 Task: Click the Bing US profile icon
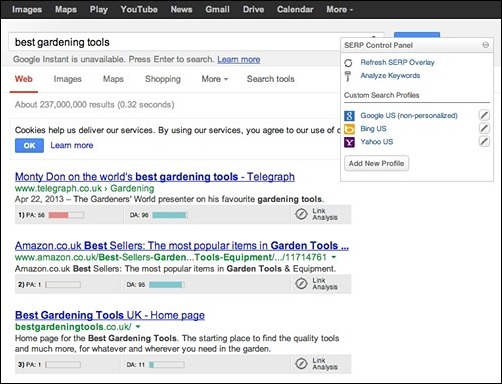(x=349, y=129)
